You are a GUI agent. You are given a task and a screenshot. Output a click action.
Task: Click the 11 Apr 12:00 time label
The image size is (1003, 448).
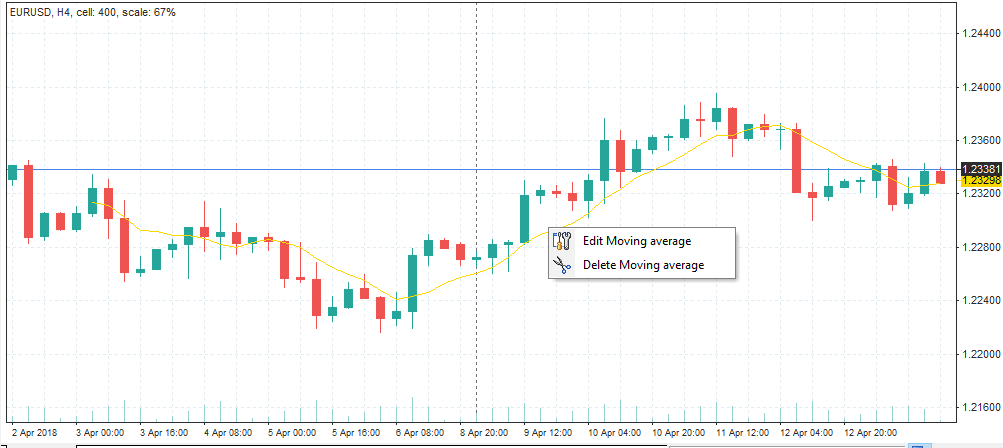pos(743,433)
